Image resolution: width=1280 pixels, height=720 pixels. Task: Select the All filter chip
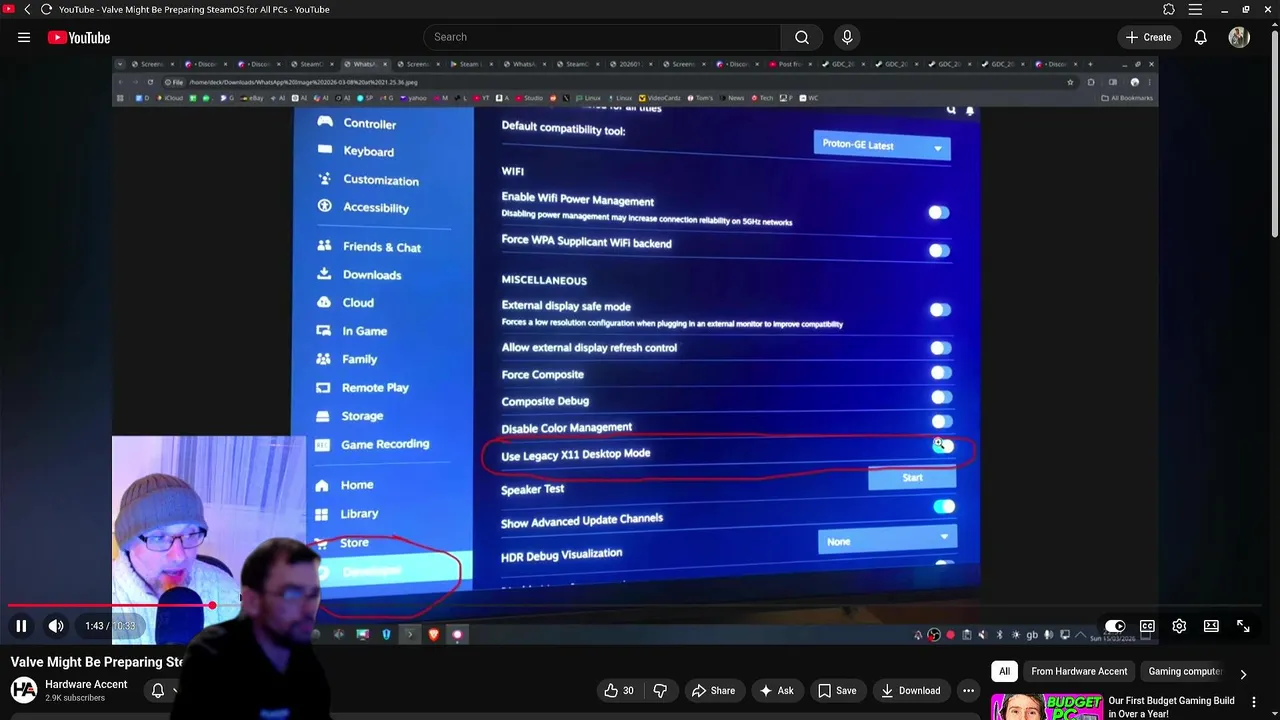point(1004,671)
